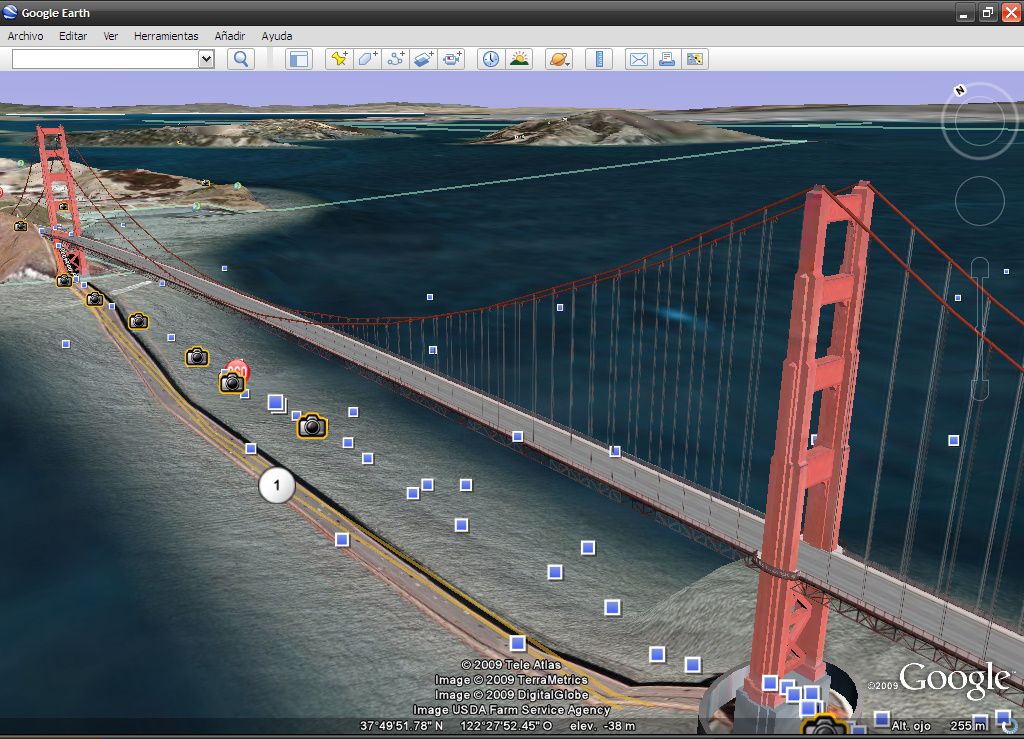This screenshot has height=739, width=1024.
Task: Show historical imagery with clock icon
Action: (x=490, y=59)
